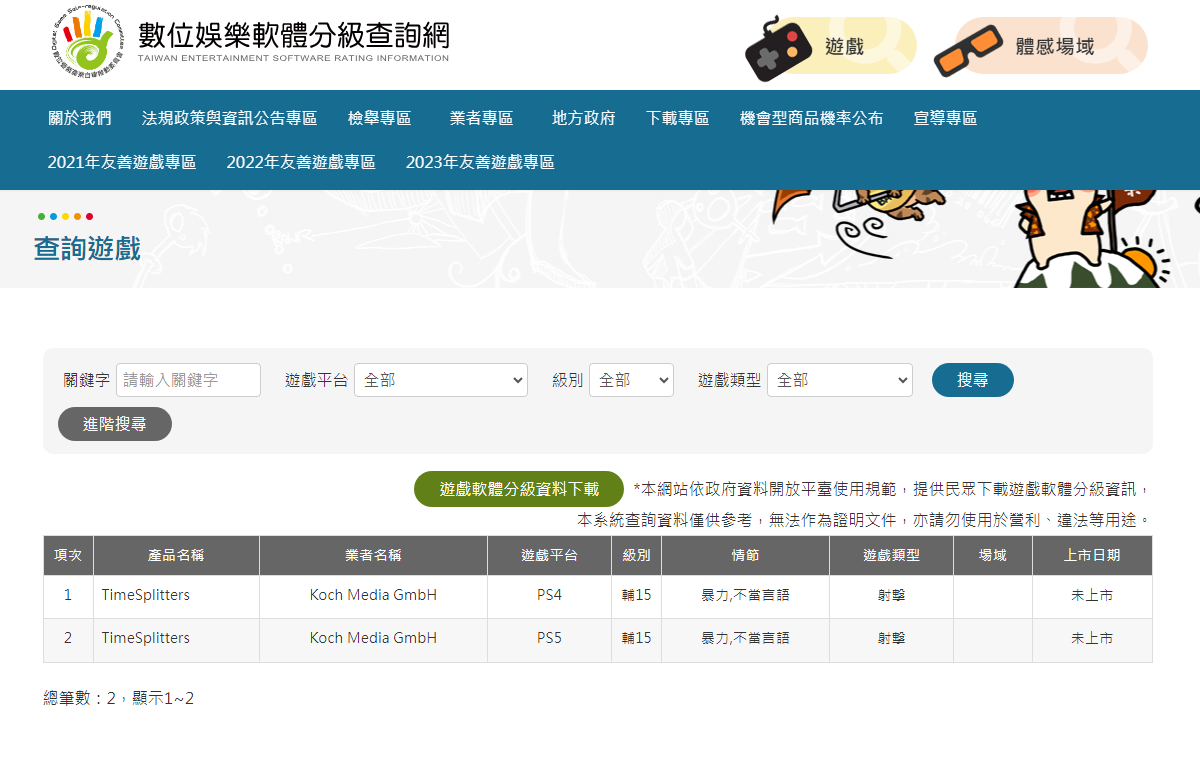The height and width of the screenshot is (758, 1200).
Task: Click the 關鍵字 search input field
Action: pyautogui.click(x=188, y=380)
